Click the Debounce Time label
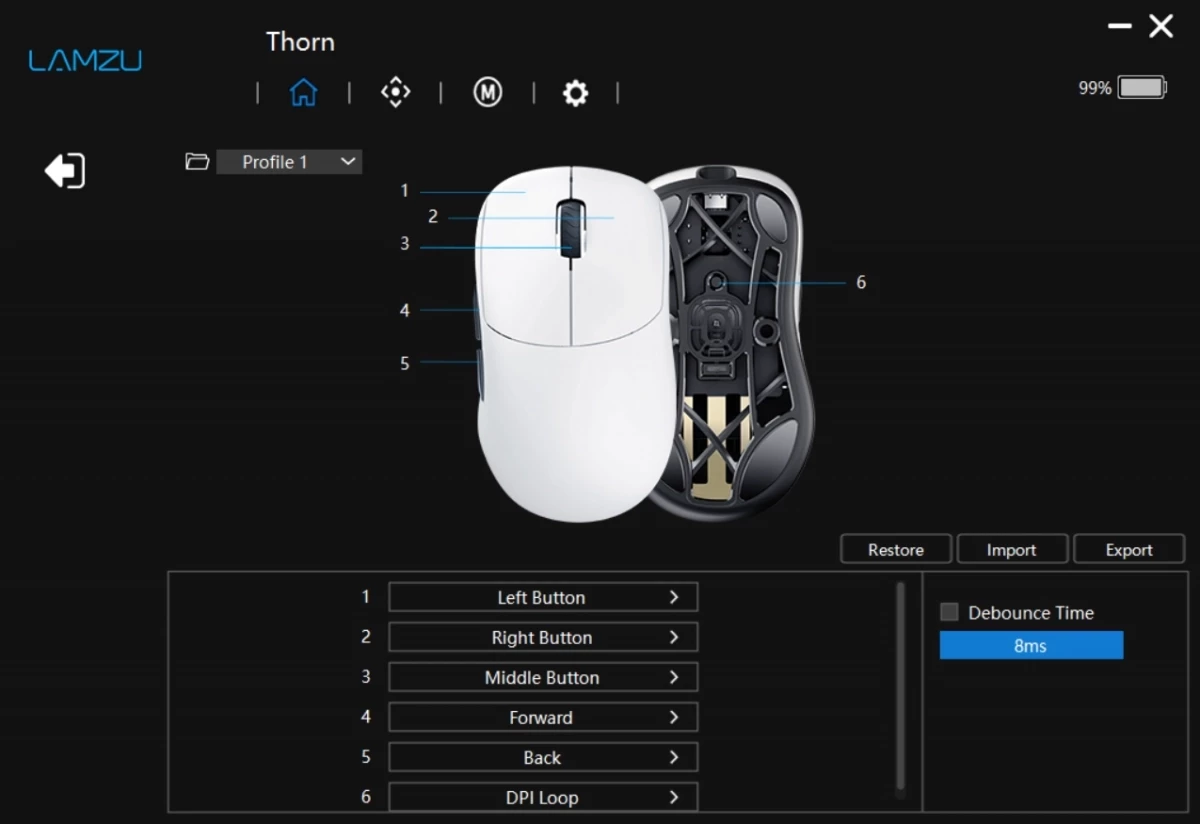The image size is (1200, 824). pyautogui.click(x=1031, y=612)
